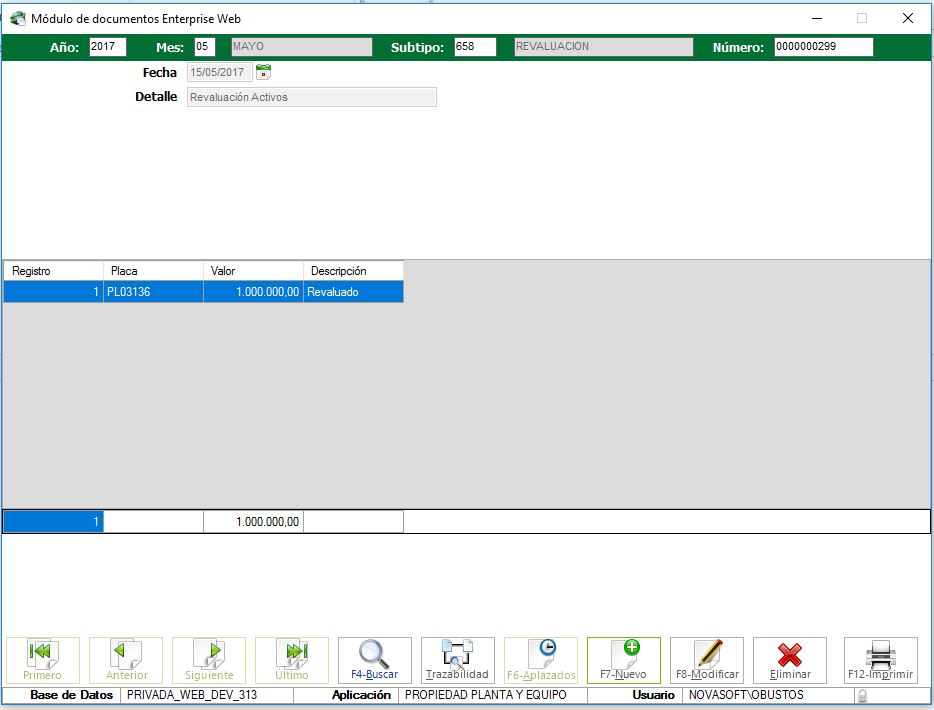The width and height of the screenshot is (934, 710).
Task: Open F6-Aplazados deferred documents
Action: pos(541,660)
